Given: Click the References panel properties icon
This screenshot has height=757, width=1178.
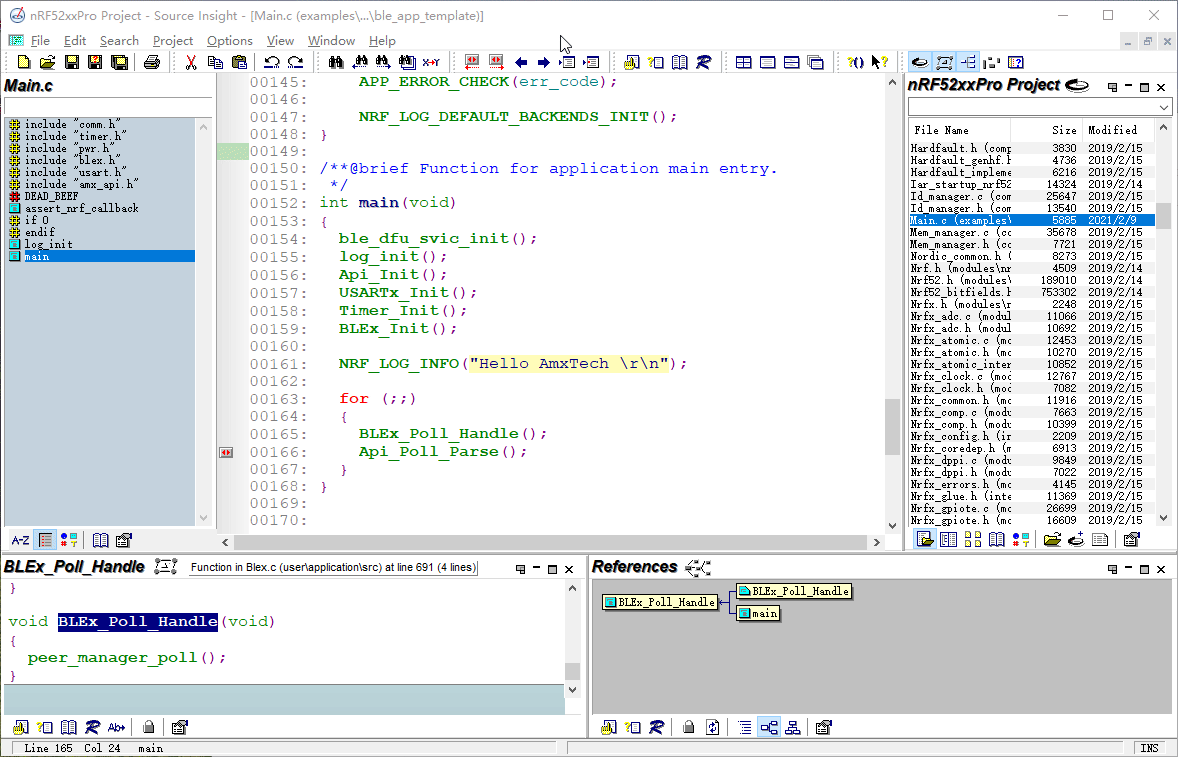Looking at the screenshot, I should [823, 727].
